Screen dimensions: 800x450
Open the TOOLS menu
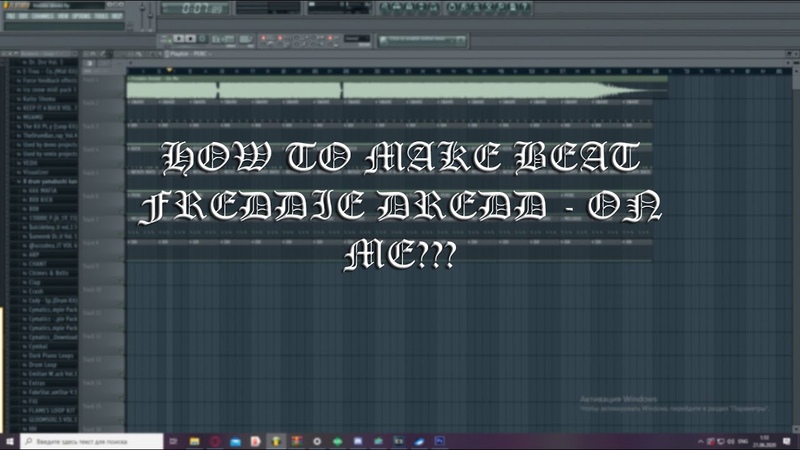(101, 16)
